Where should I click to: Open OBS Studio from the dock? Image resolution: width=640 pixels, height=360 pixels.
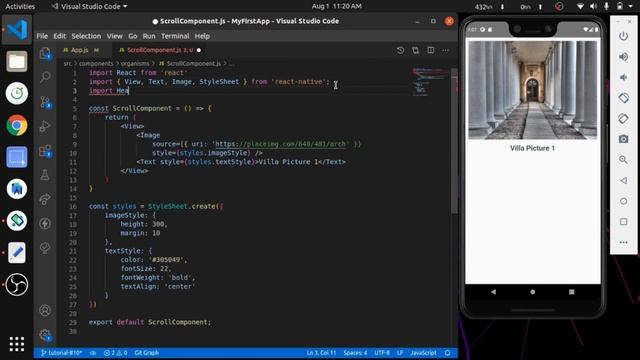click(x=17, y=284)
